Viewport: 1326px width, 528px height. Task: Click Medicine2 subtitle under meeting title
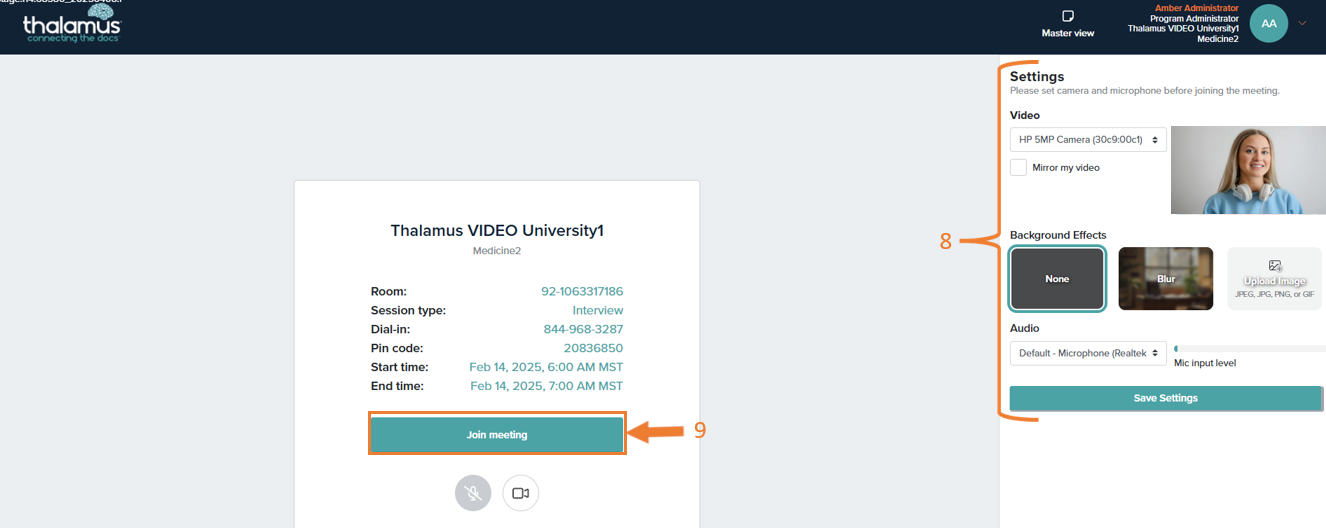click(x=497, y=251)
